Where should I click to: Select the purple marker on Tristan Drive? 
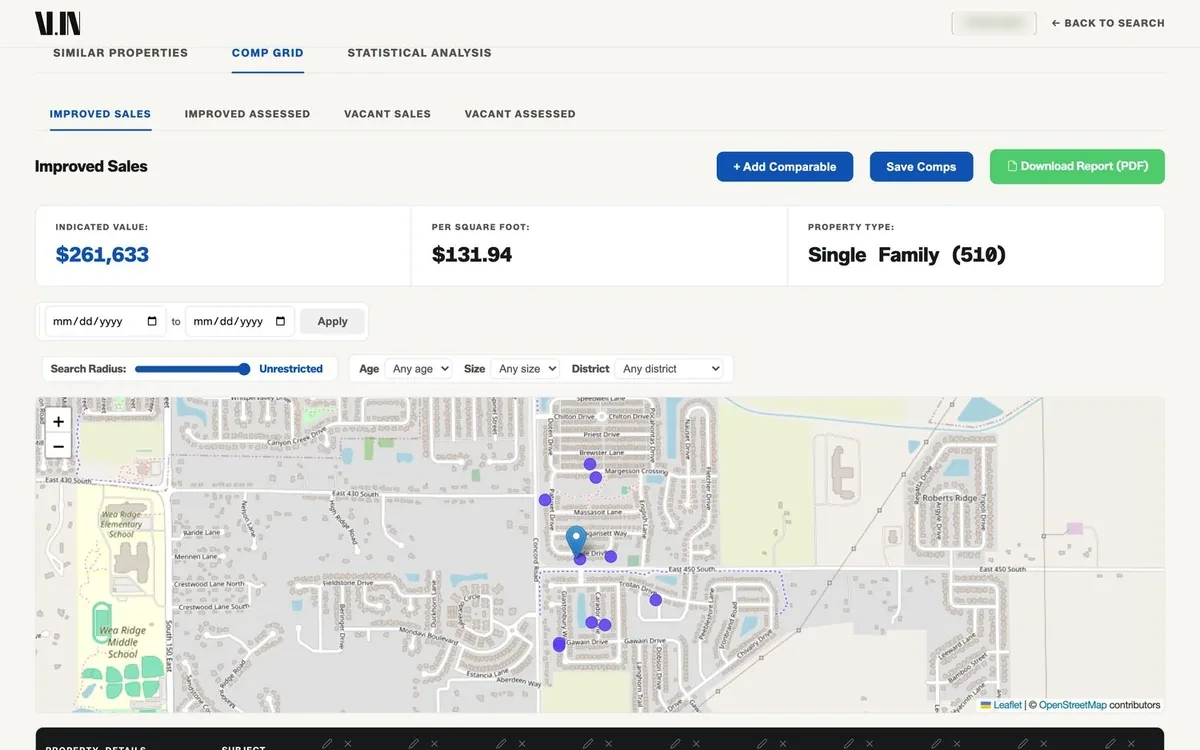(656, 600)
